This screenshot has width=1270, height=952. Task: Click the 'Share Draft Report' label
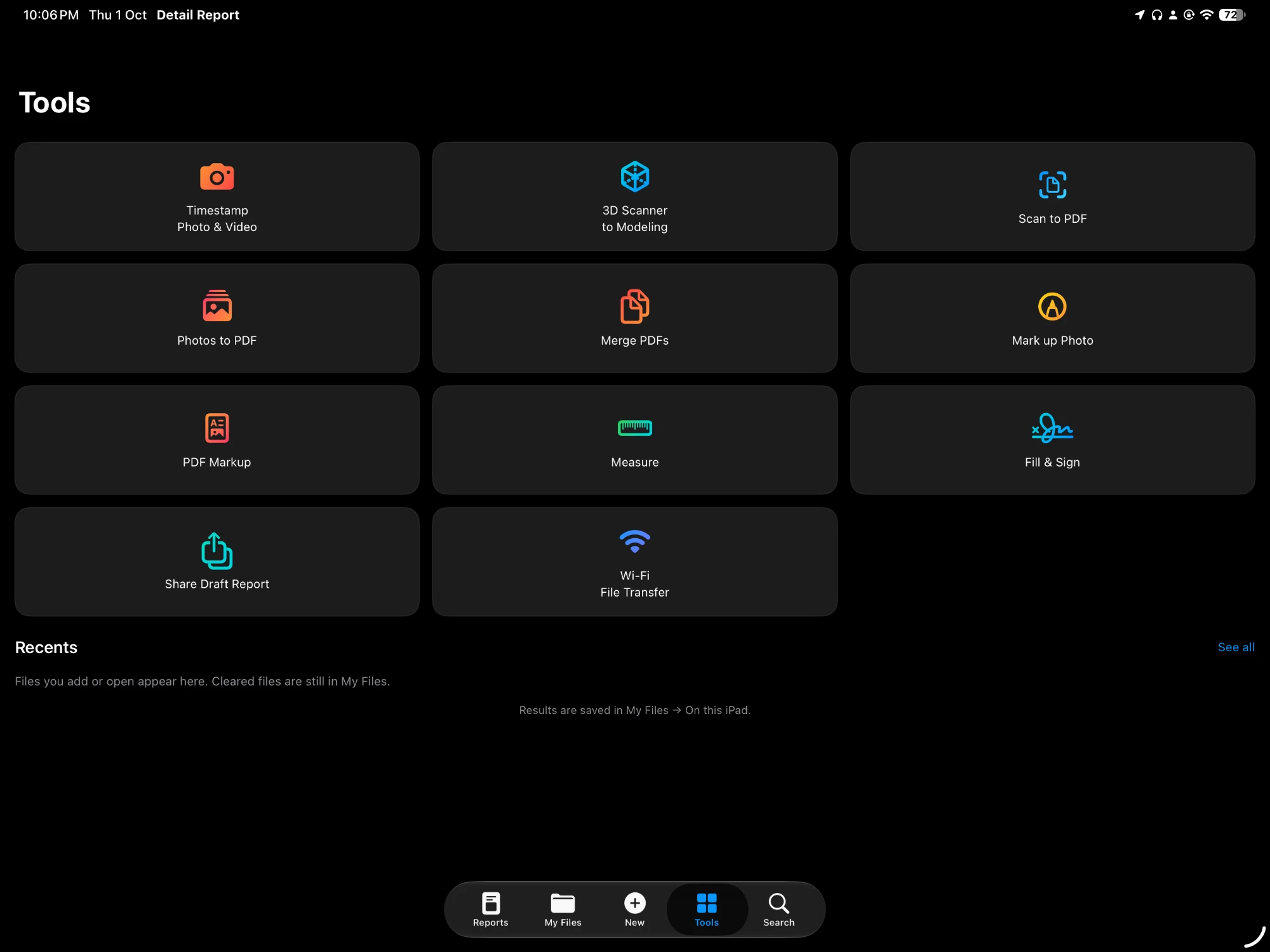(x=217, y=584)
